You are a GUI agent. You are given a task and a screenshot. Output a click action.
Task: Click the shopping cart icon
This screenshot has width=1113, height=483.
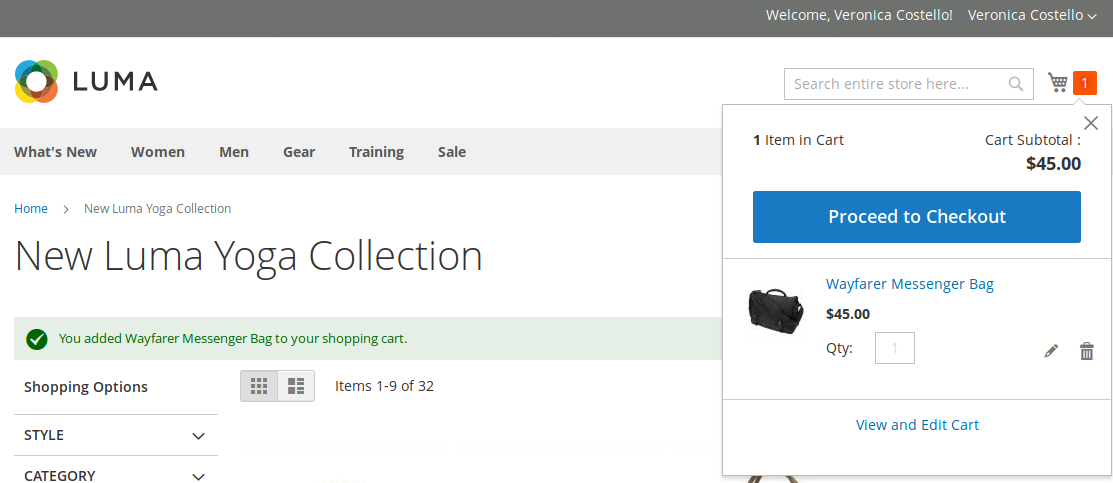tap(1058, 83)
